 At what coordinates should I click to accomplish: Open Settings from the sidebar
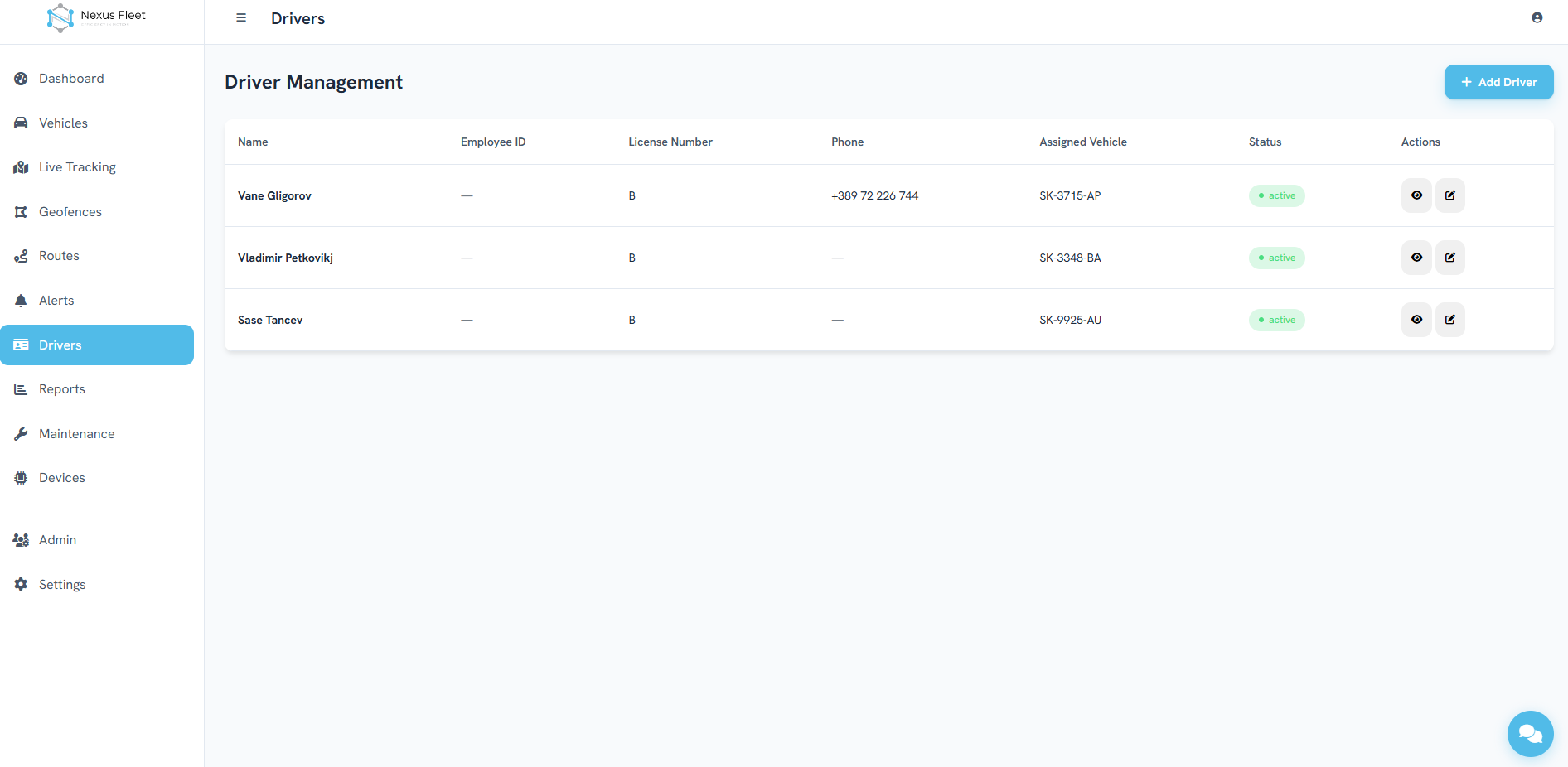(97, 585)
